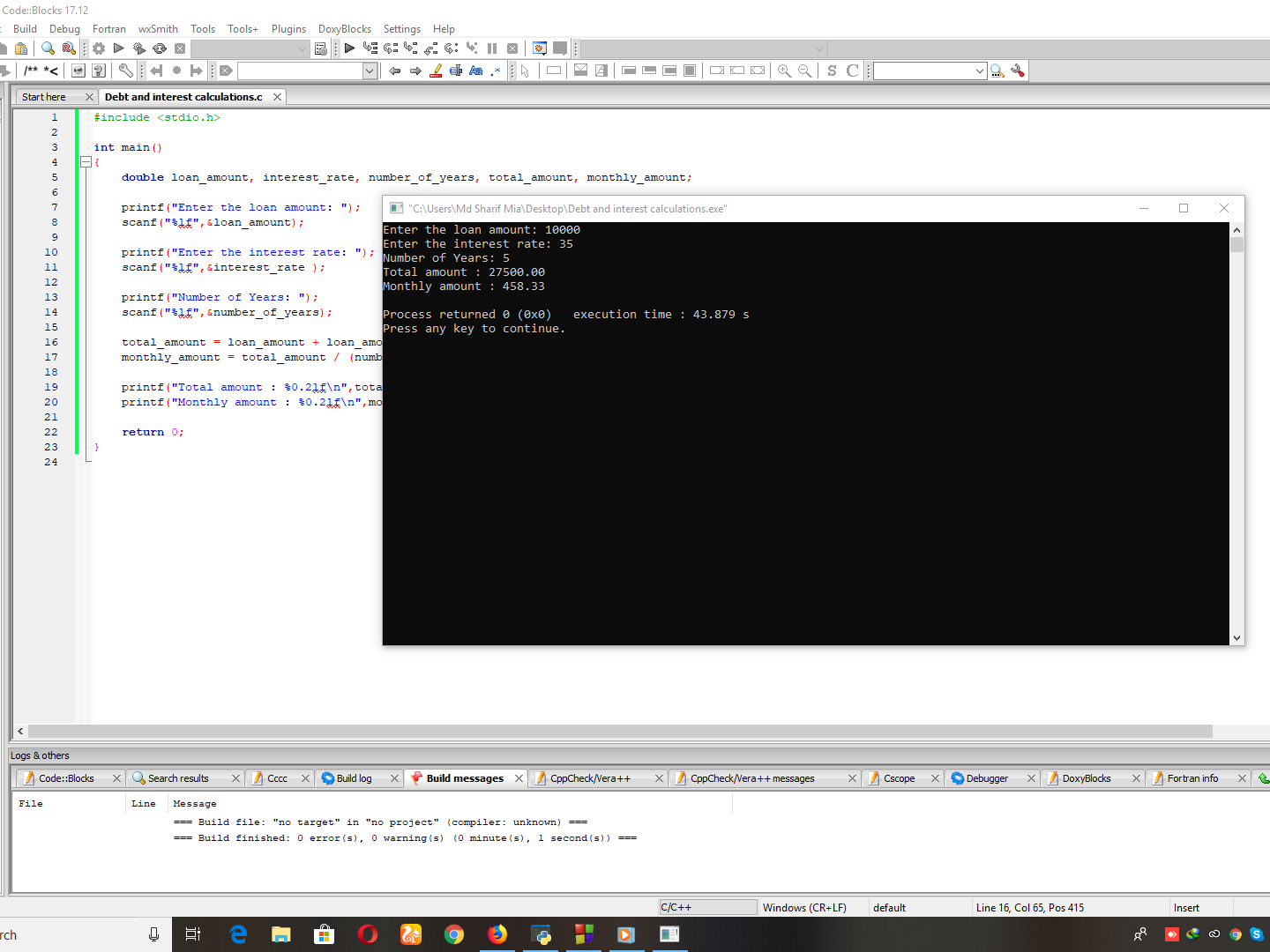Open DoxyBlocks preferences wrench icon
1270x952 pixels.
pyautogui.click(x=125, y=71)
